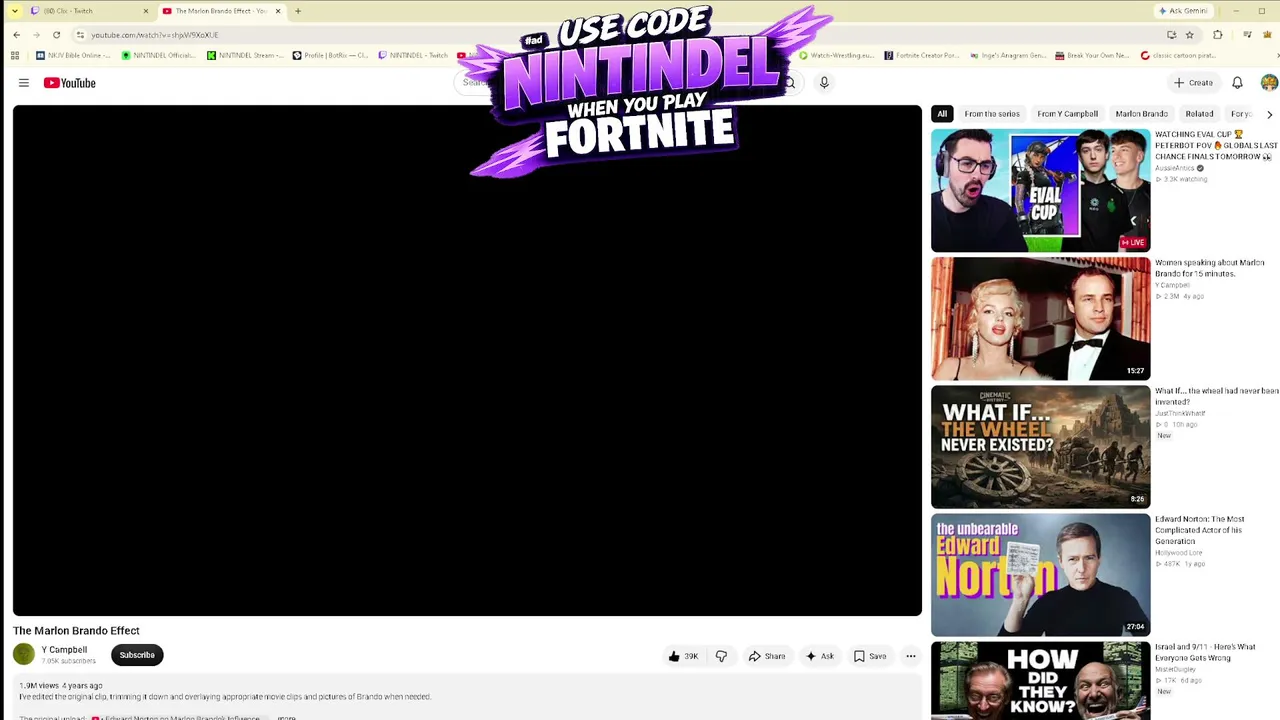1280x720 pixels.
Task: Select the Marlon Brando Effect browser tab
Action: click(221, 11)
